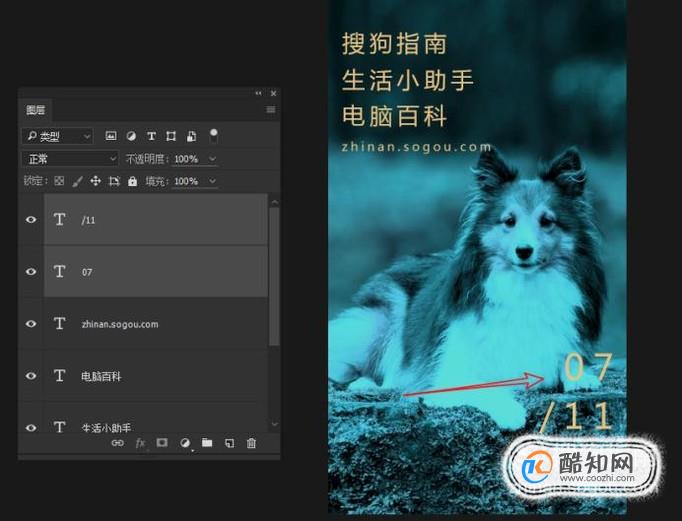The width and height of the screenshot is (682, 521).
Task: Click the 搜狗指南 text on canvas
Action: click(394, 43)
